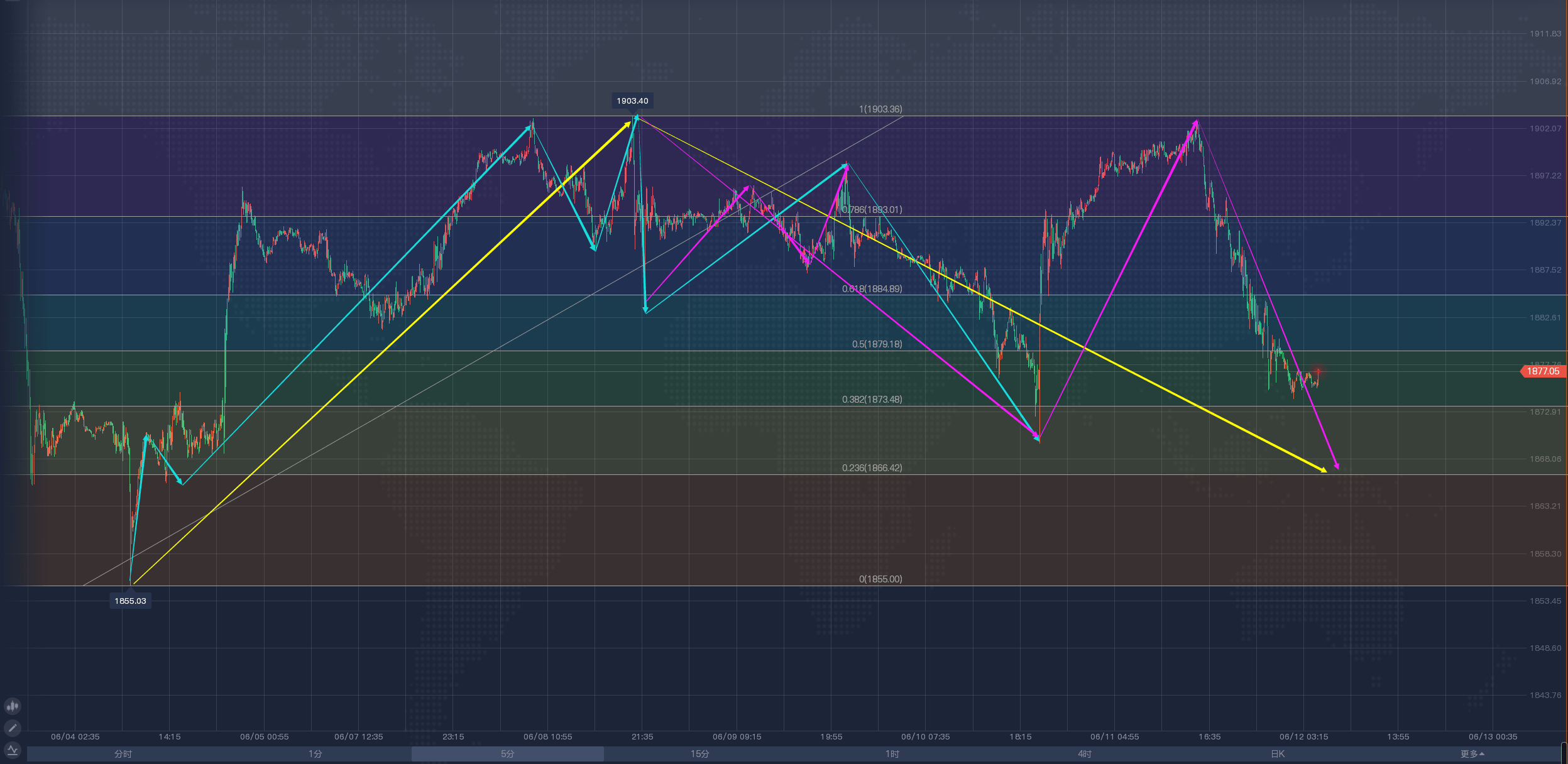
Task: Click the current price tag 1877.05
Action: click(1543, 371)
